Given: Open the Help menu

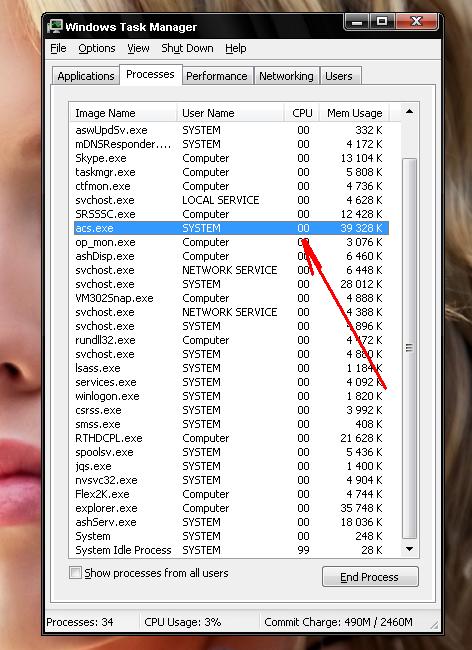Looking at the screenshot, I should coord(236,49).
